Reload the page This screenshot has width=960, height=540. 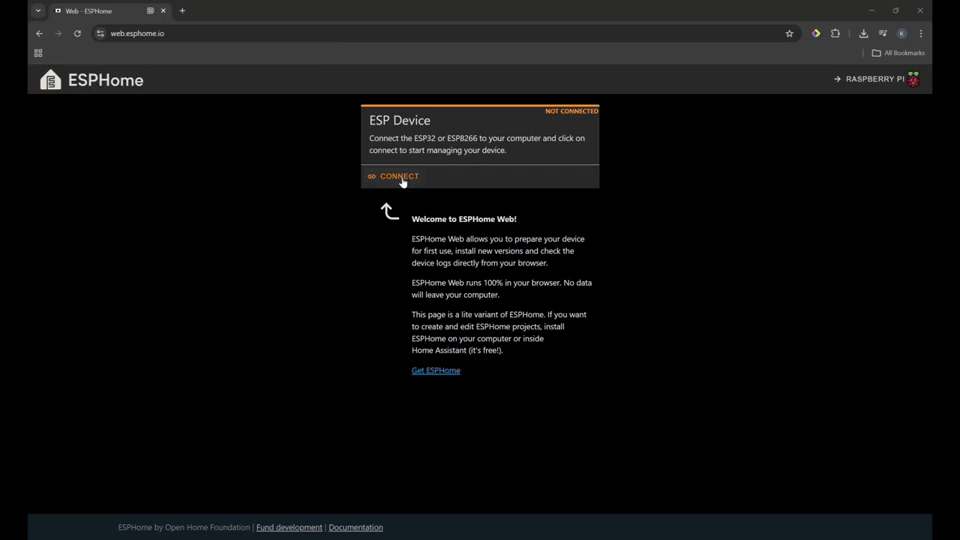click(77, 34)
